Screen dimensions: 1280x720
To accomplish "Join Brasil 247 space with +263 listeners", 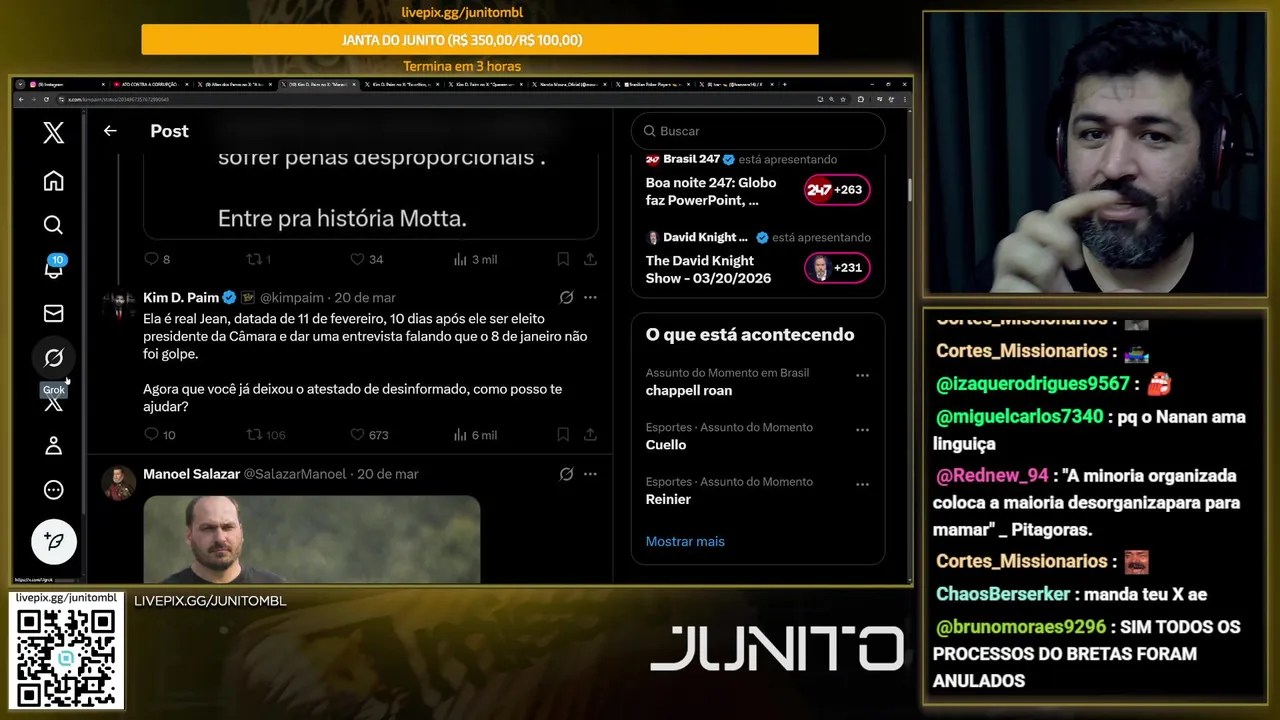I will click(x=837, y=190).
